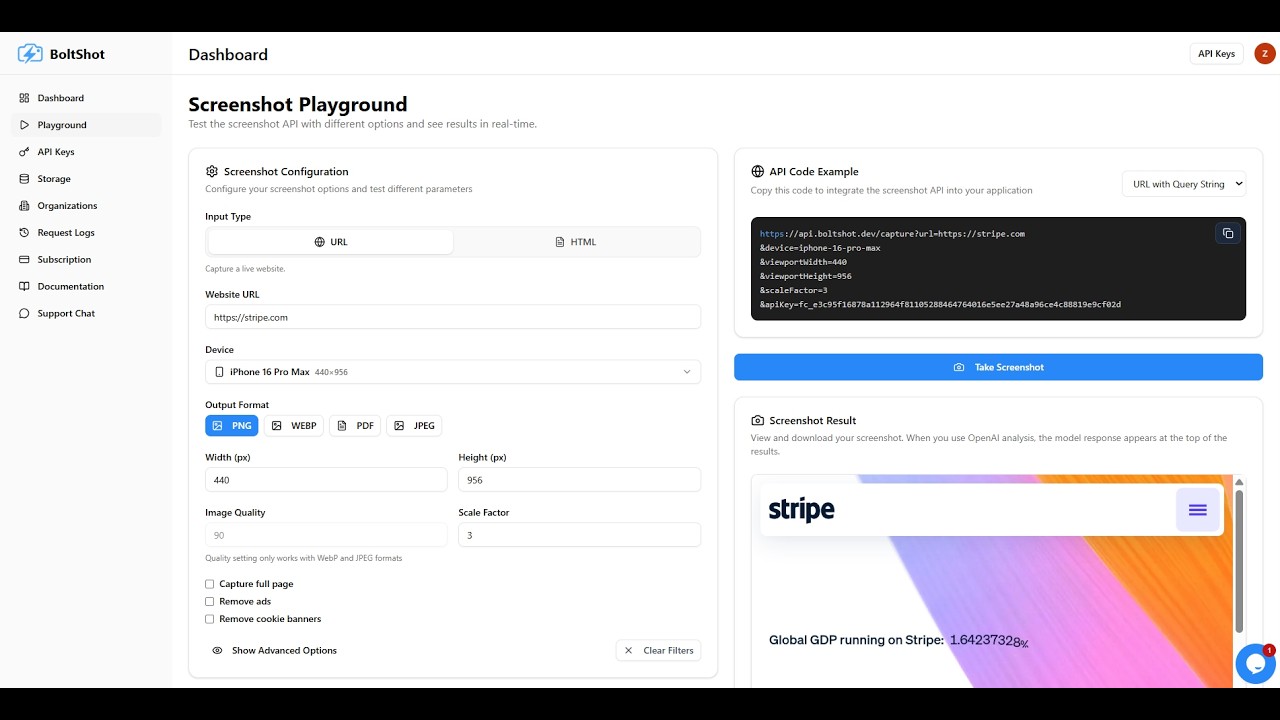Click Show Advanced Options text
The height and width of the screenshot is (720, 1280).
point(284,651)
